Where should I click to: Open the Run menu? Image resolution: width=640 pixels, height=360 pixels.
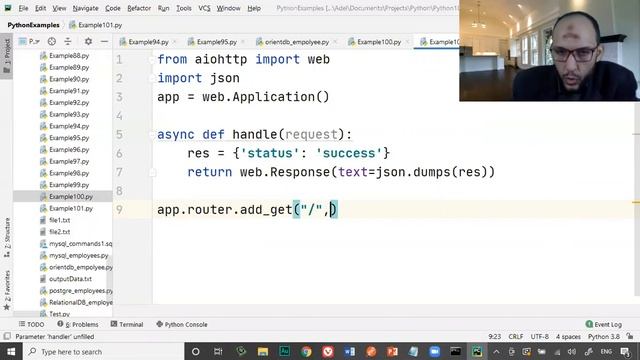click(163, 8)
